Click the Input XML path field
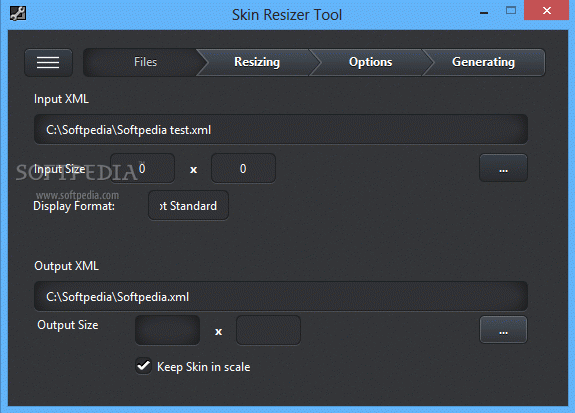The width and height of the screenshot is (575, 413). (281, 129)
